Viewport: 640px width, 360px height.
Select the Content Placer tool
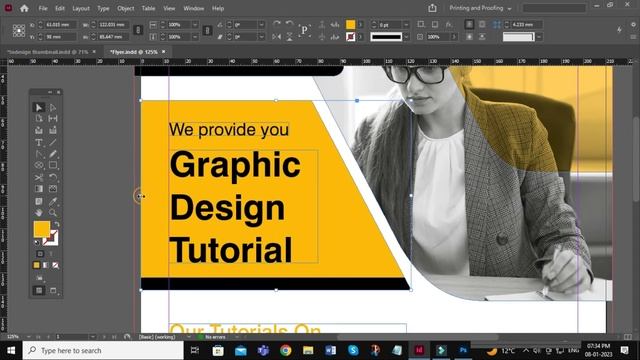click(53, 131)
